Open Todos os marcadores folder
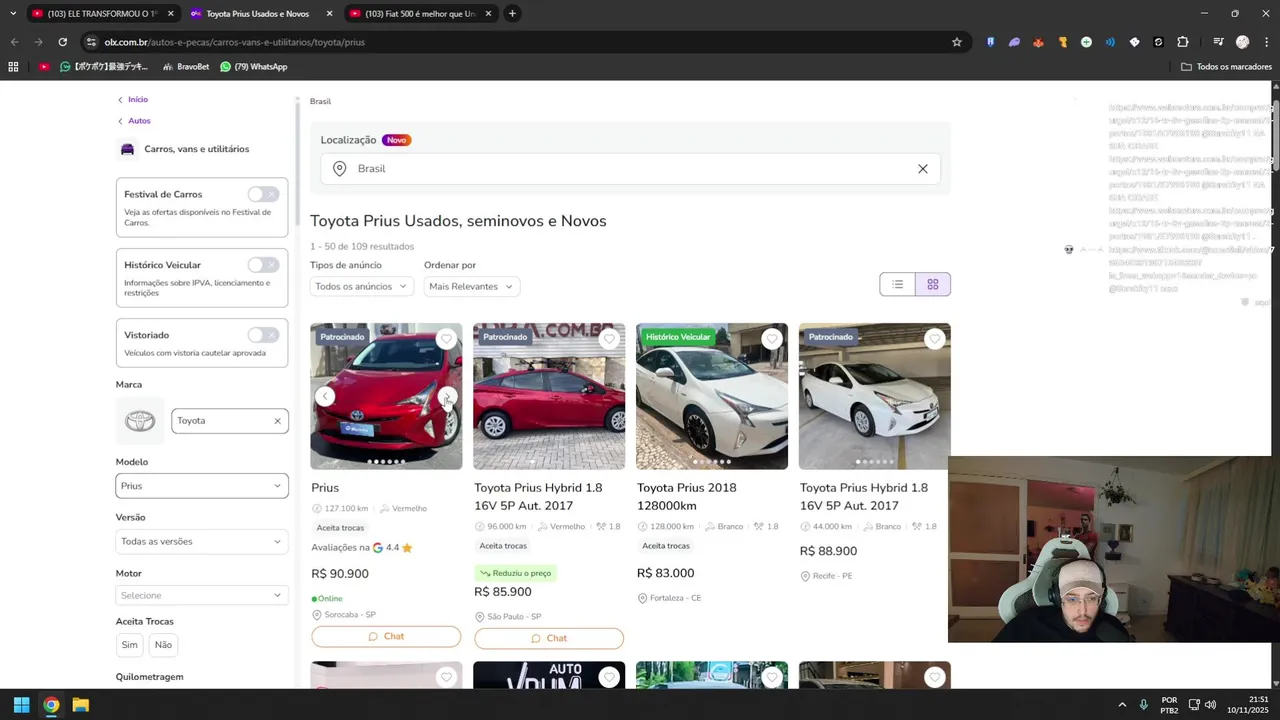 tap(1227, 67)
